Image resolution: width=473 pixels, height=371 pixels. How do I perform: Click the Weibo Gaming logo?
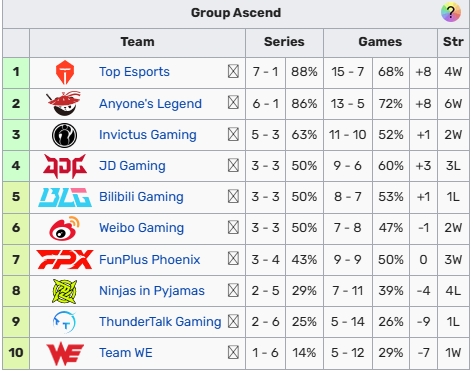point(64,228)
